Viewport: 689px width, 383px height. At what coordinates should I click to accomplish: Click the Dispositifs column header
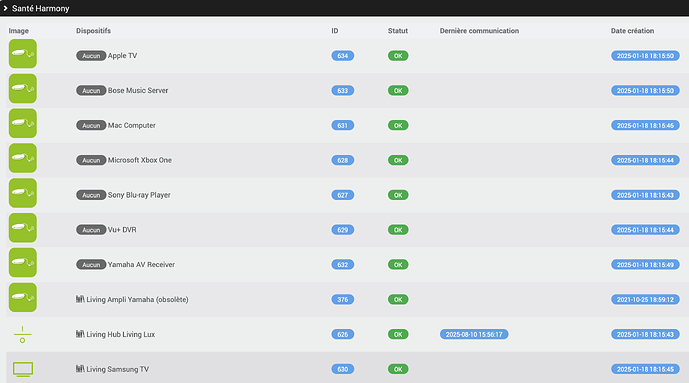[93, 31]
